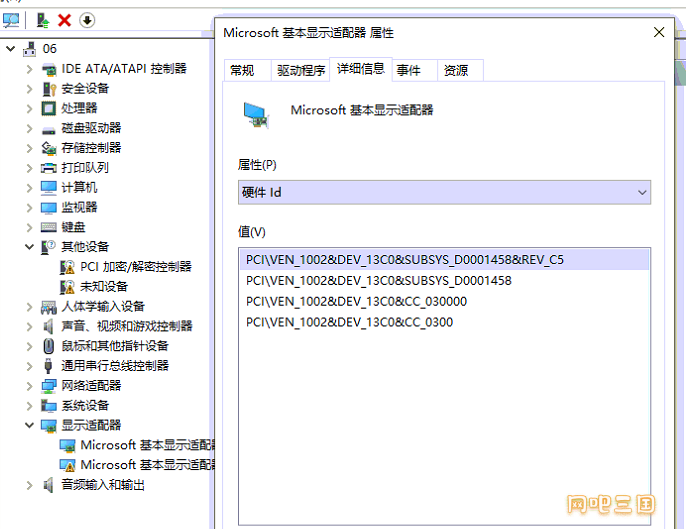
Task: Collapse the 显示适配器 category
Action: tap(29, 425)
